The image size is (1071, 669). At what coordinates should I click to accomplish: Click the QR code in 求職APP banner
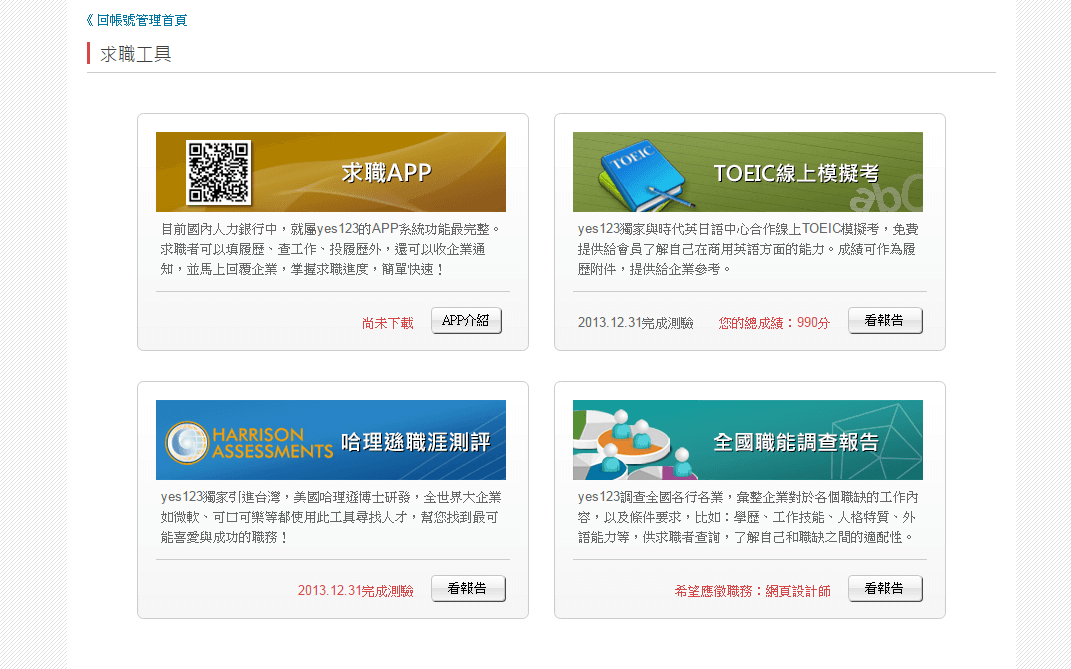[x=219, y=172]
